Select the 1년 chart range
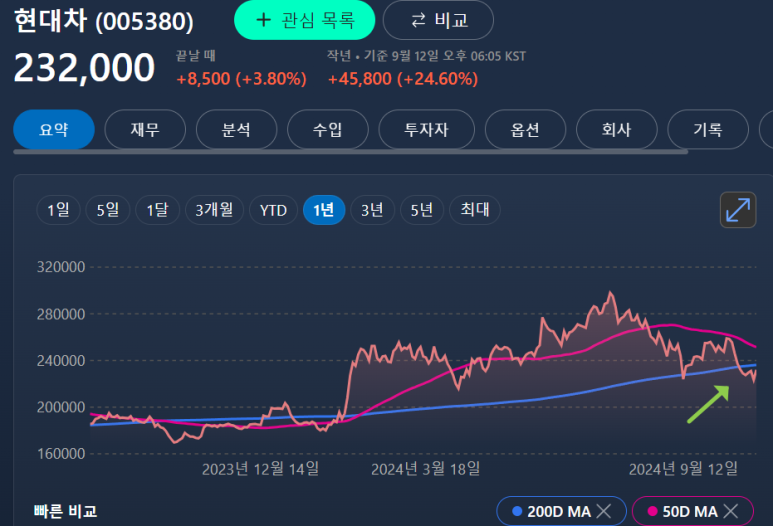The image size is (773, 526). tap(324, 210)
